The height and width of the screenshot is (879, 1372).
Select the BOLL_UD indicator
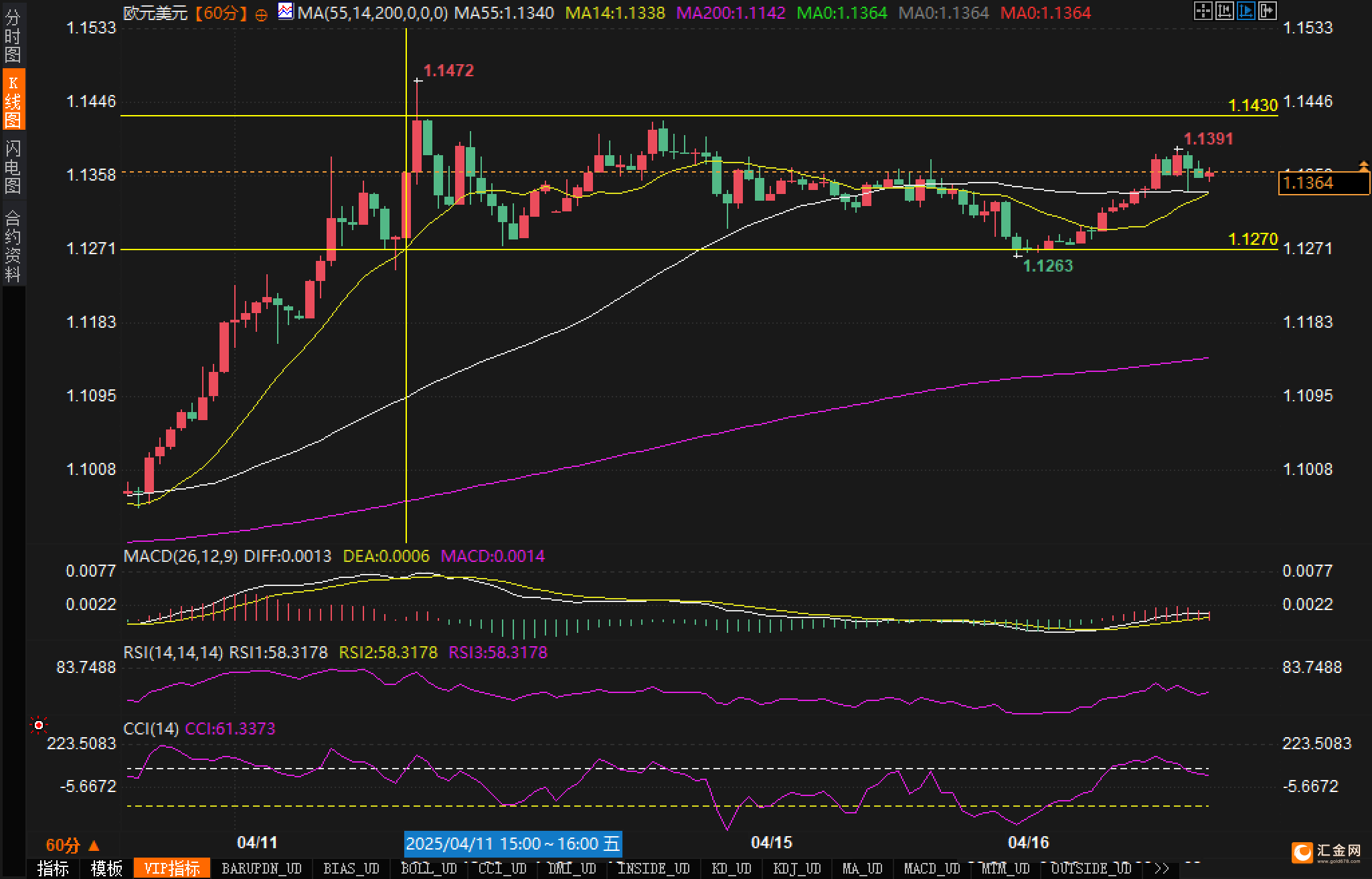428,869
